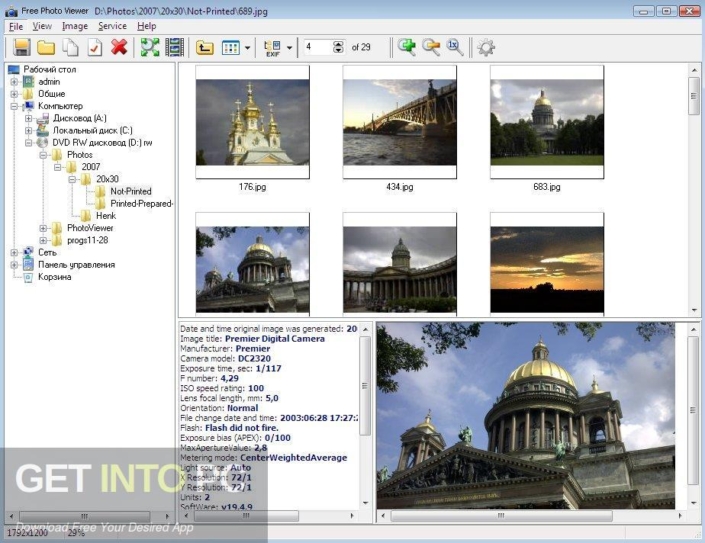The height and width of the screenshot is (543, 705).
Task: Collapse the Photos folder node
Action: pyautogui.click(x=43, y=155)
